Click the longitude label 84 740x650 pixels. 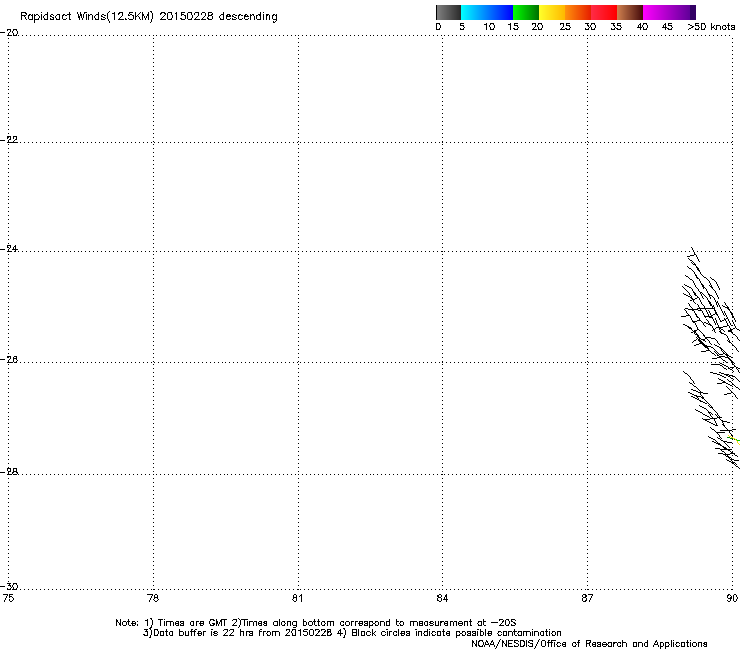pyautogui.click(x=442, y=598)
